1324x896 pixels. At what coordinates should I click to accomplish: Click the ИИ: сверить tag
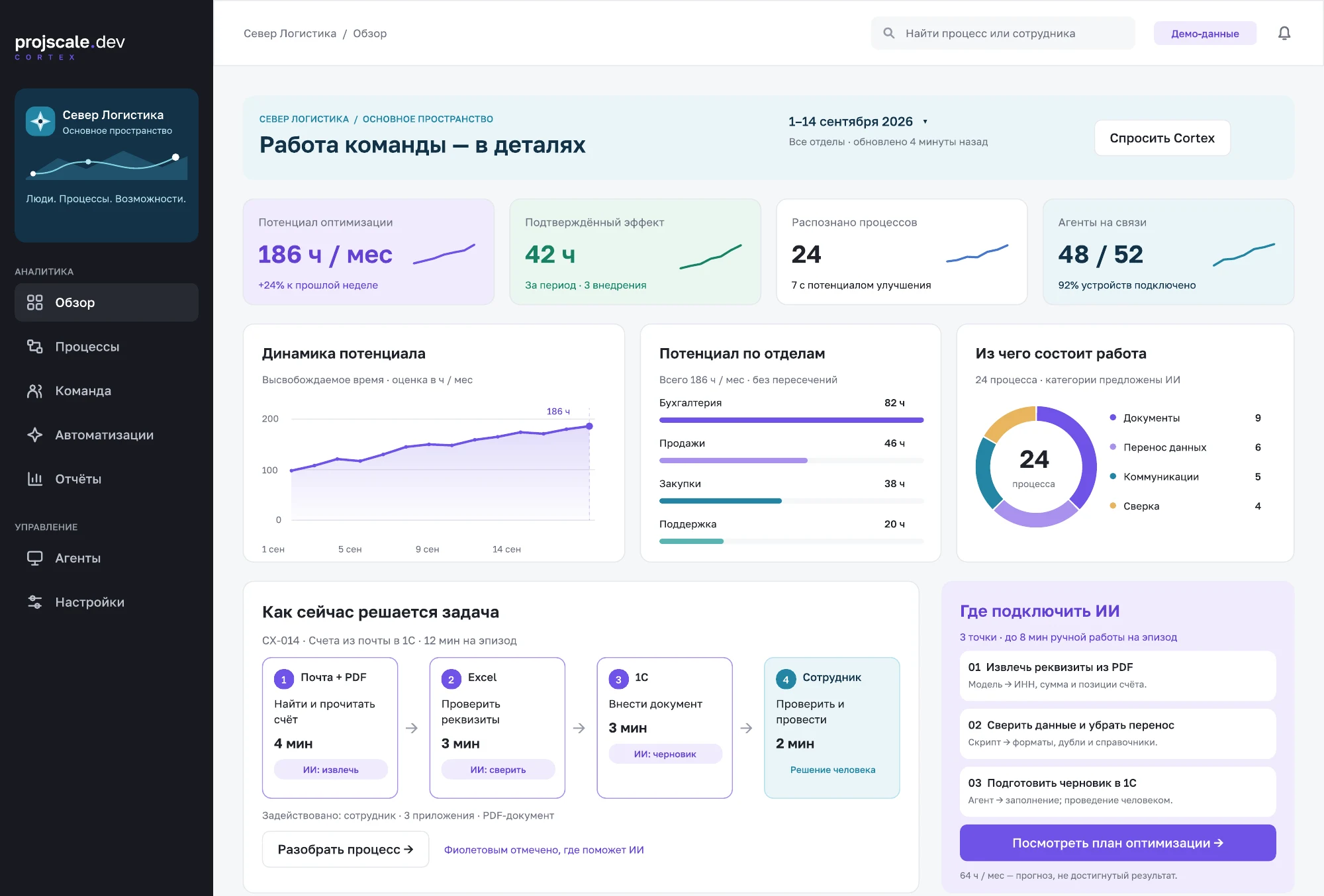pos(498,770)
